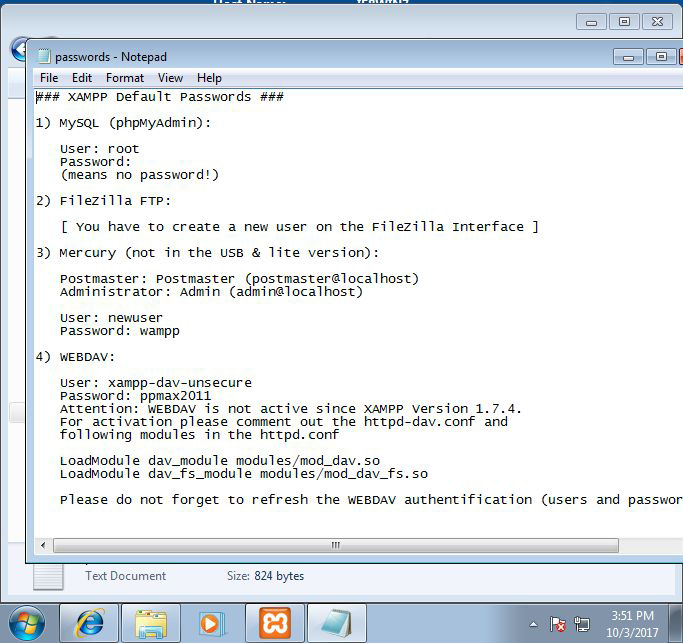This screenshot has height=643, width=683.
Task: Open Windows Explorer from the taskbar
Action: click(151, 623)
